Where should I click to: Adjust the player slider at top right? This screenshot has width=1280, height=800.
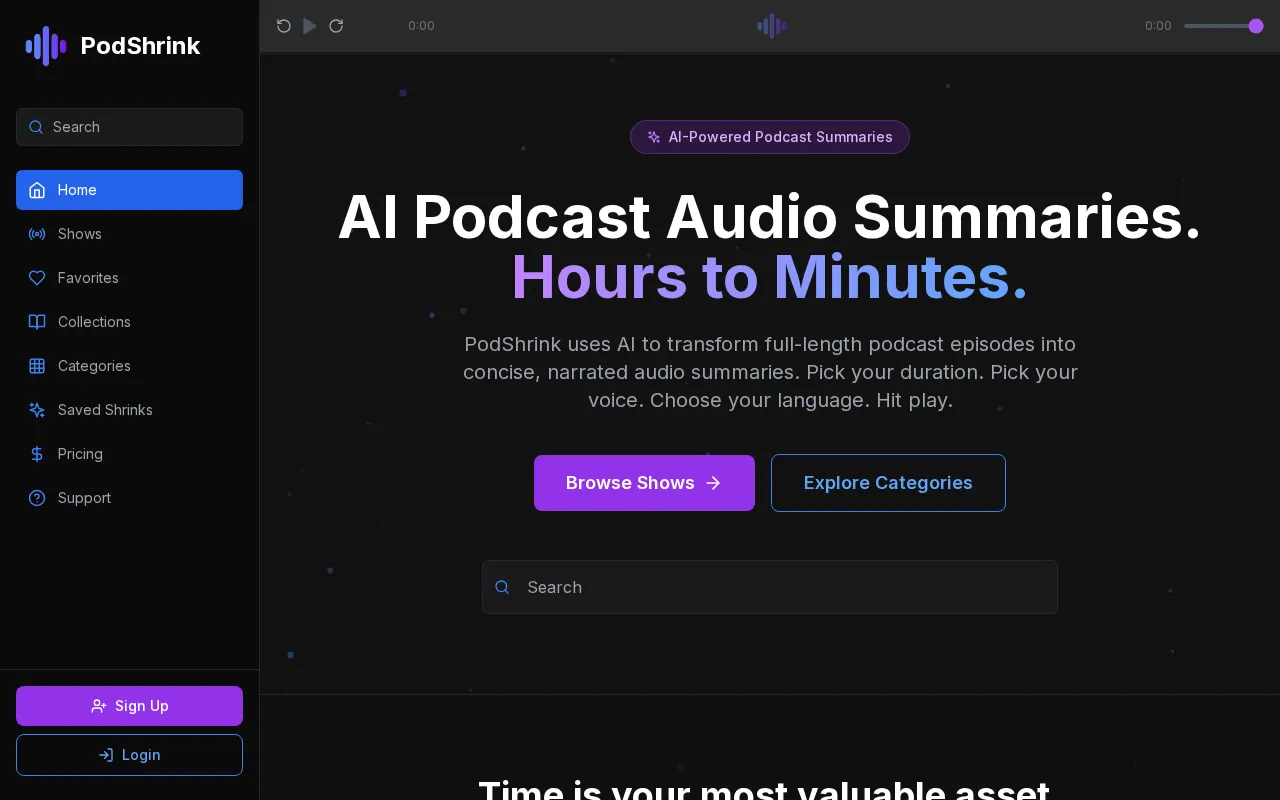pyautogui.click(x=1224, y=26)
